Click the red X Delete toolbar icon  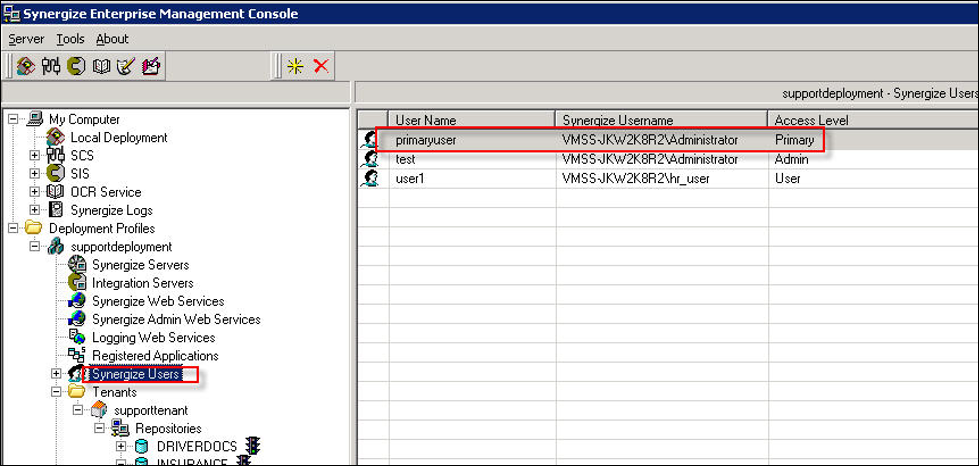(x=321, y=66)
